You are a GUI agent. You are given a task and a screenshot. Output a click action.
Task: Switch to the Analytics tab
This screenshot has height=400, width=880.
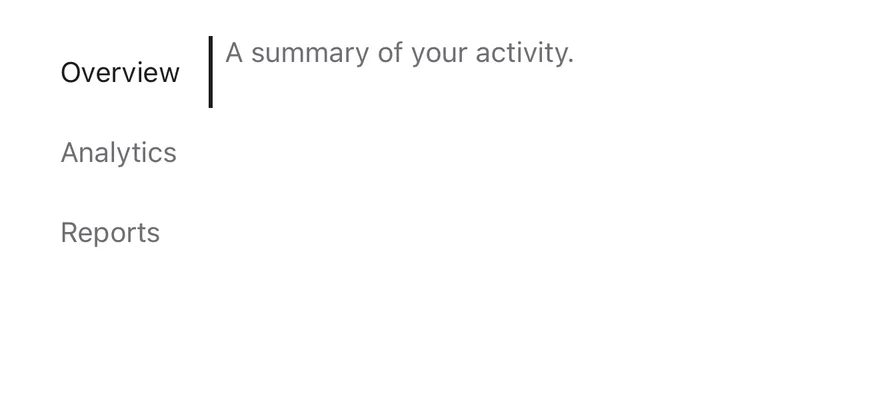point(118,153)
